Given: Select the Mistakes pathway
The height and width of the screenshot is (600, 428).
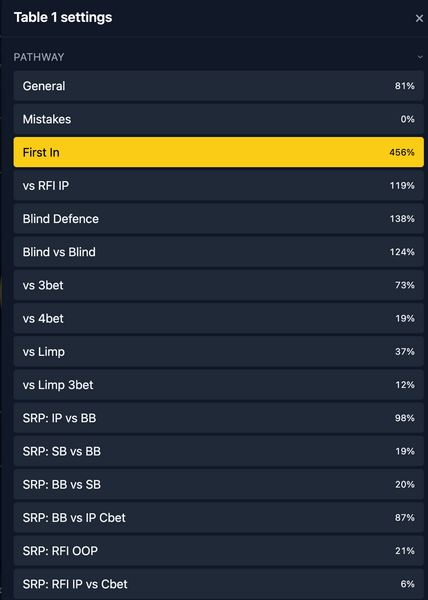Looking at the screenshot, I should pyautogui.click(x=218, y=119).
